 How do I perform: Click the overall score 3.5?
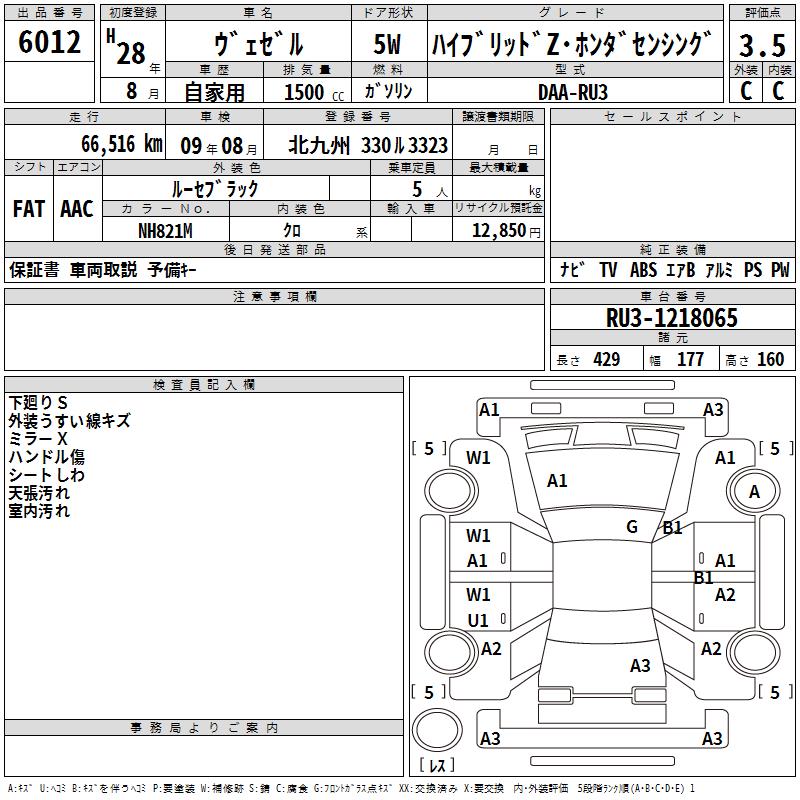762,45
